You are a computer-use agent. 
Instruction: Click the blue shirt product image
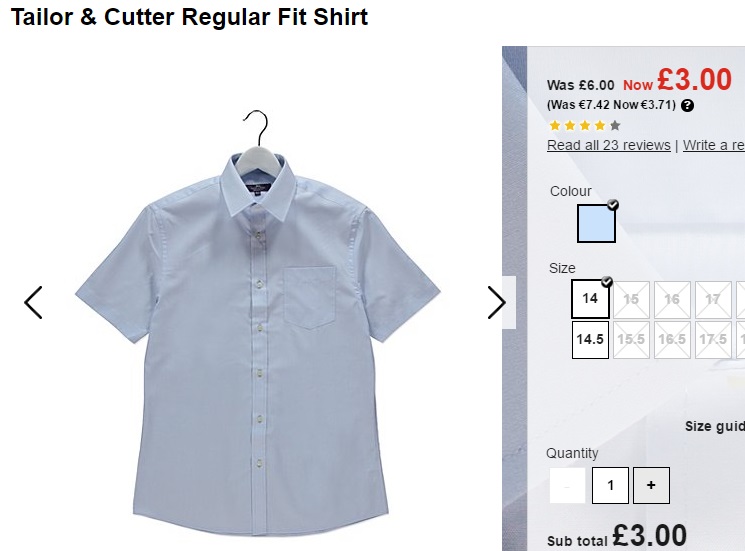[258, 323]
